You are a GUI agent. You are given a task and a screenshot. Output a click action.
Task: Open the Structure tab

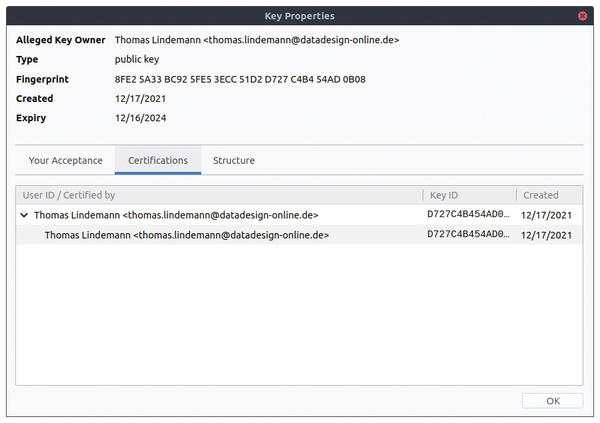click(234, 160)
